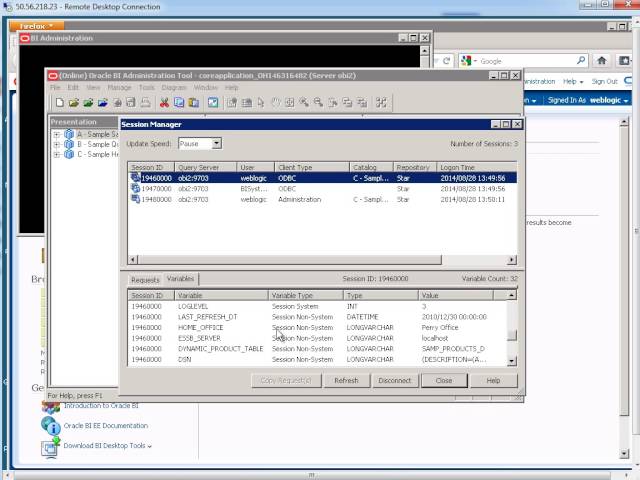This screenshot has width=640, height=480.
Task: Click the Oracle BI EE Documentation info icon
Action: click(x=51, y=426)
